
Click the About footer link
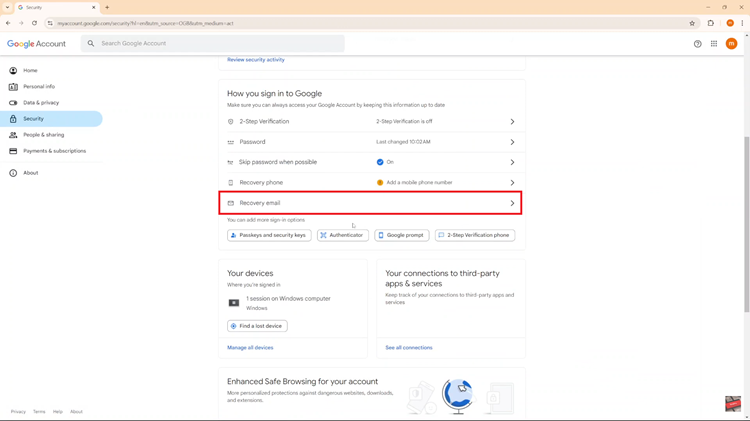pyautogui.click(x=77, y=411)
